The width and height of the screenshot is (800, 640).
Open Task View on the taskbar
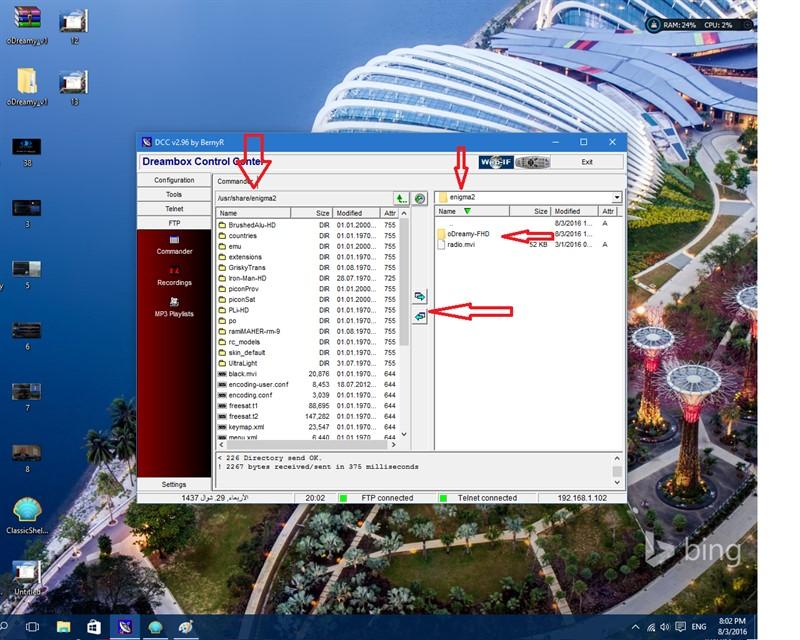[32, 627]
